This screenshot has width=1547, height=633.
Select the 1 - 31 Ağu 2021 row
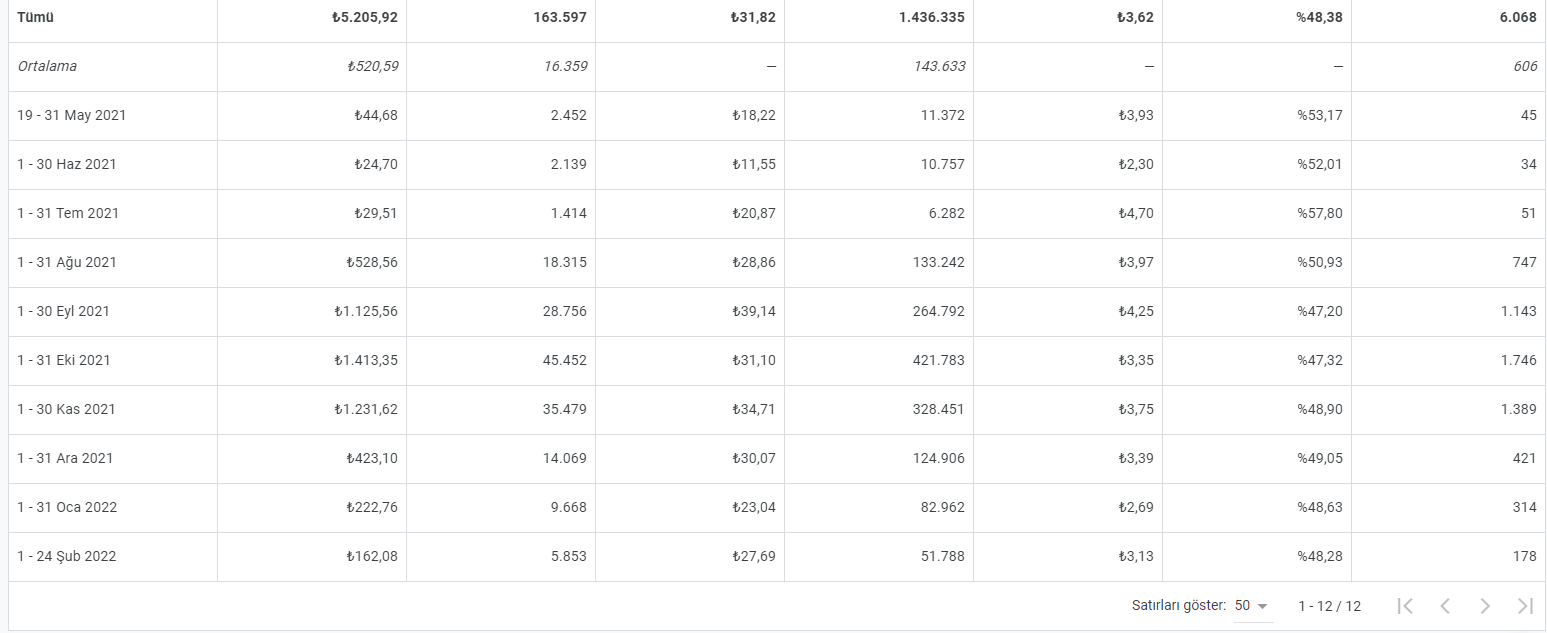pos(777,262)
